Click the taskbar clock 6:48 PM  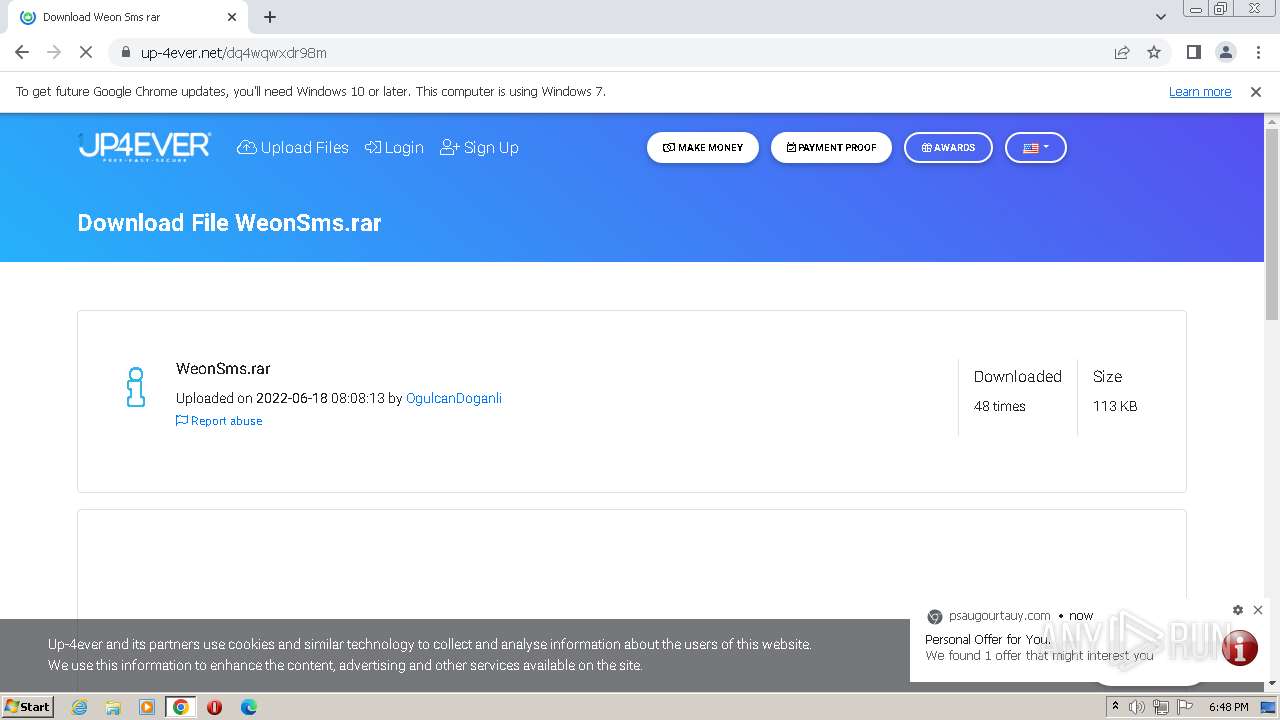(1228, 707)
